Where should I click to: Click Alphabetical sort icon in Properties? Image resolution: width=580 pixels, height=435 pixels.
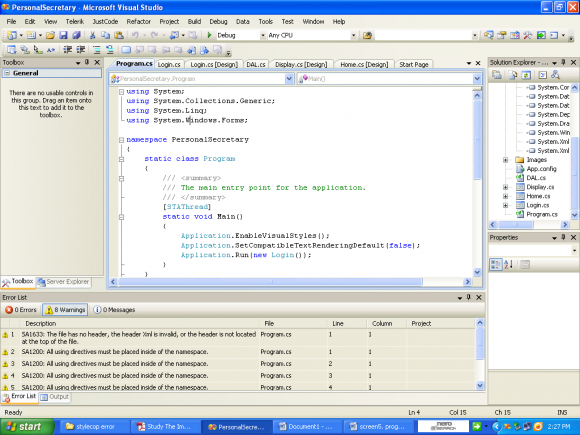click(509, 264)
